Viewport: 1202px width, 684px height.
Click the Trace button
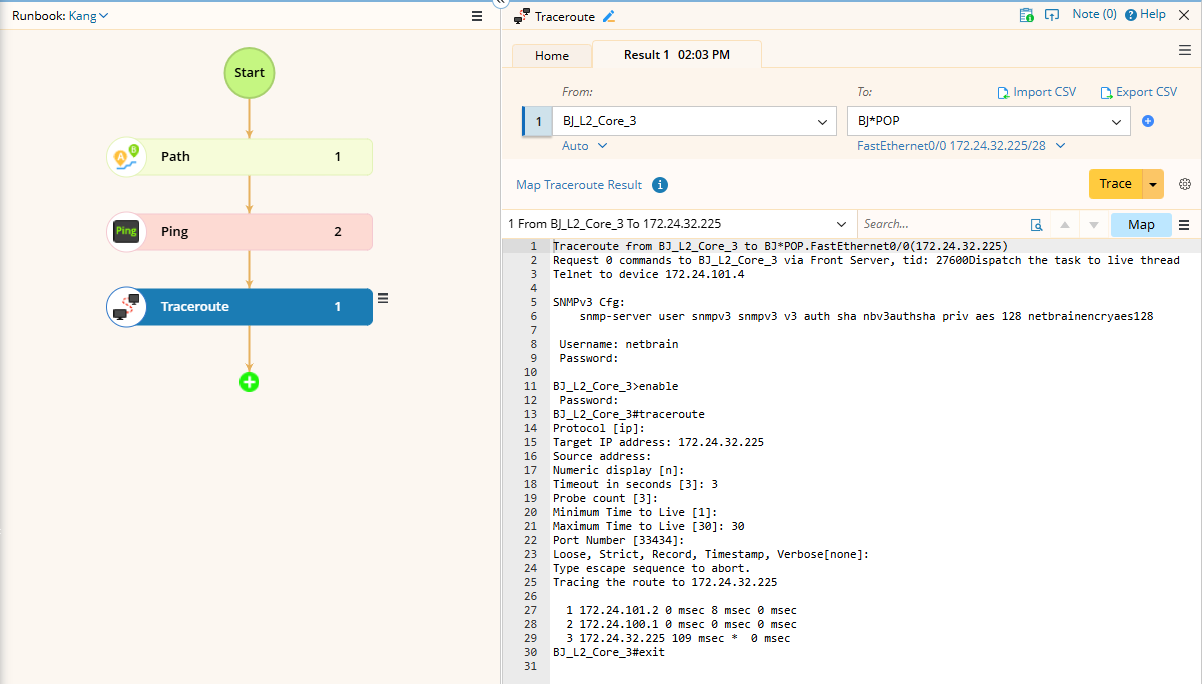pyautogui.click(x=1115, y=184)
